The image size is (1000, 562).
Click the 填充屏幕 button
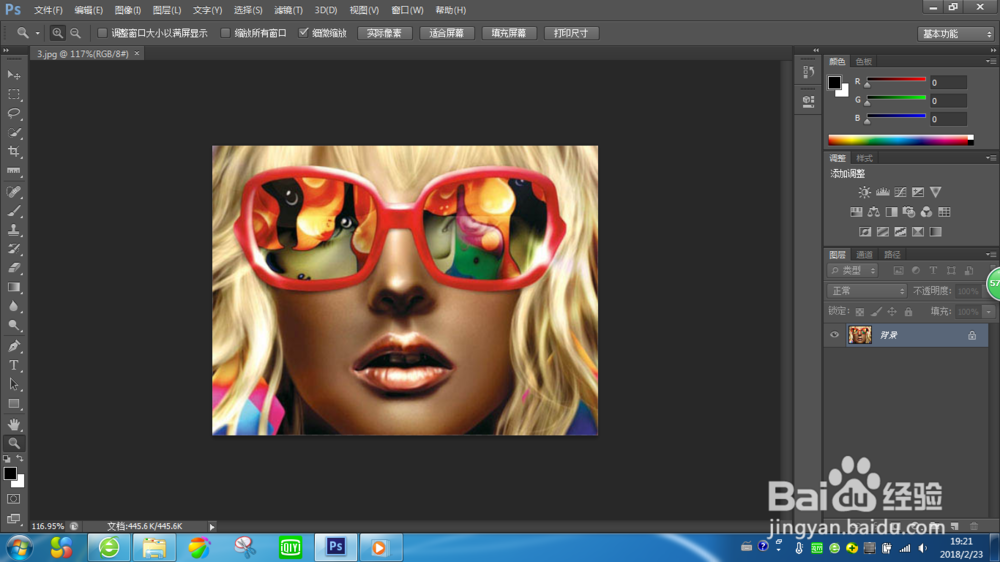tap(509, 33)
